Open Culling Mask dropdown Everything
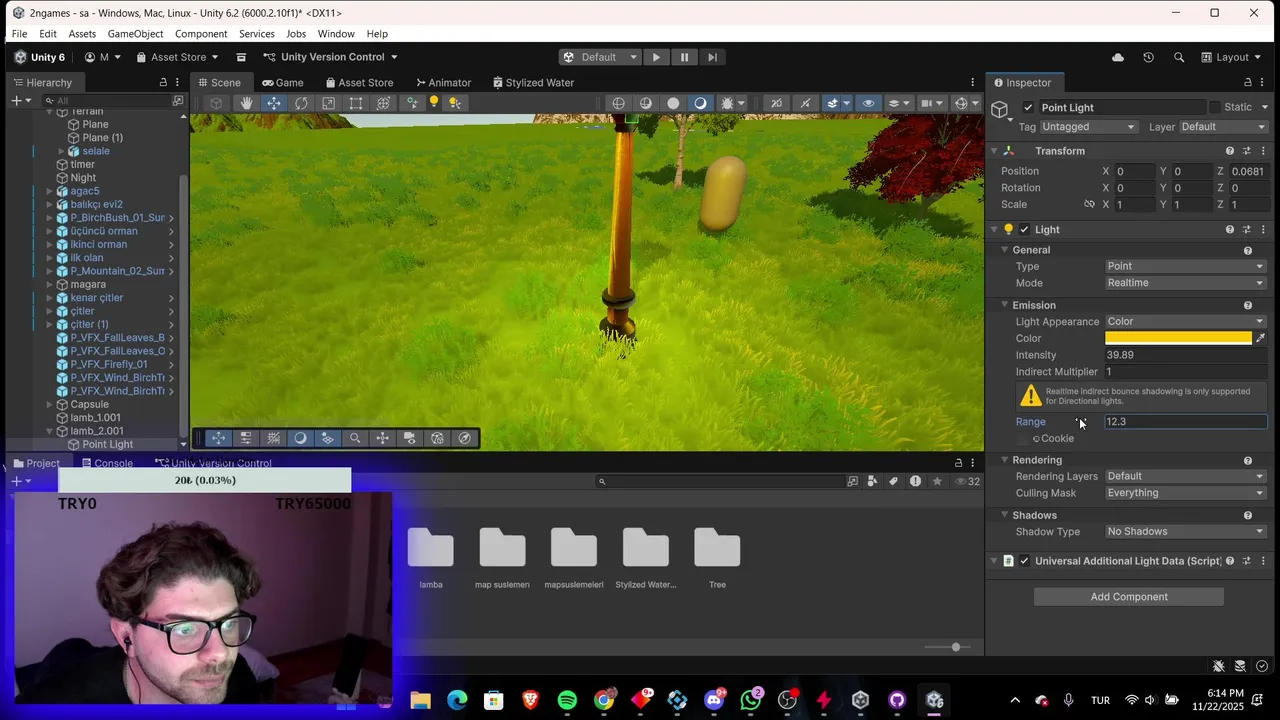This screenshot has height=720, width=1280. [1185, 493]
